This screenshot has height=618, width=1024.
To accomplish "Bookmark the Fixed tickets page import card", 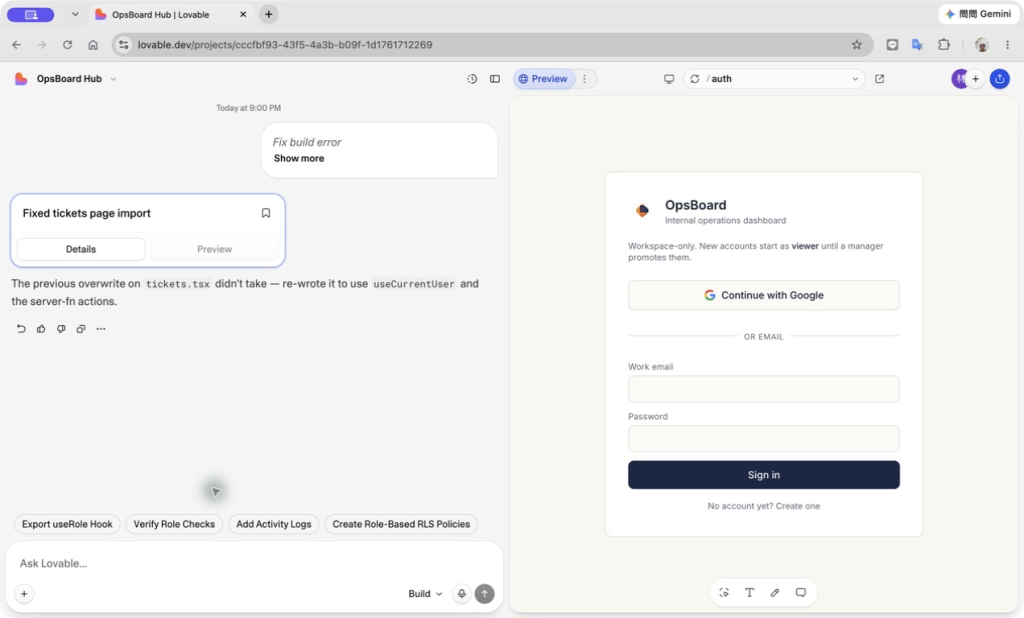I will pos(266,213).
